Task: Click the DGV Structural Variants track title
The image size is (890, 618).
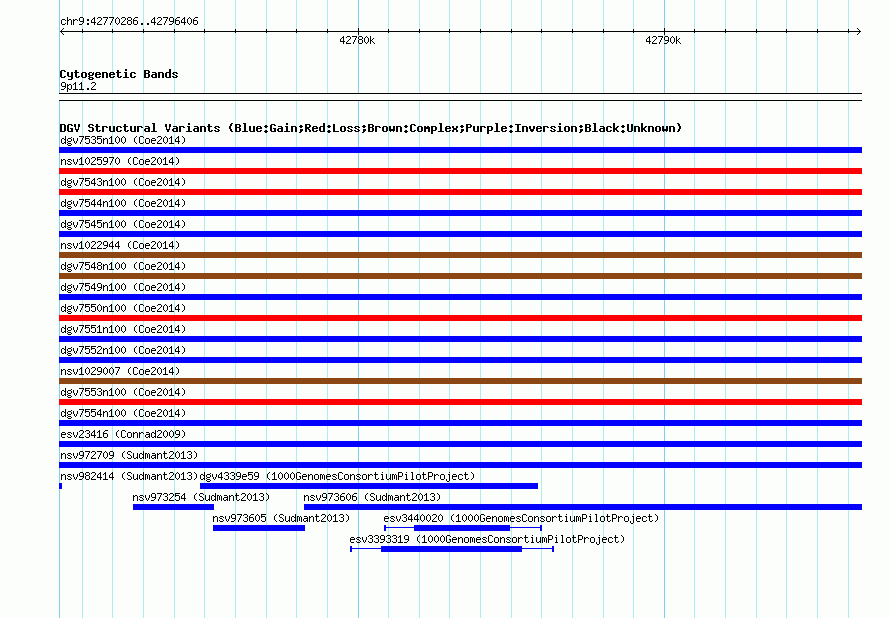Action: click(371, 128)
